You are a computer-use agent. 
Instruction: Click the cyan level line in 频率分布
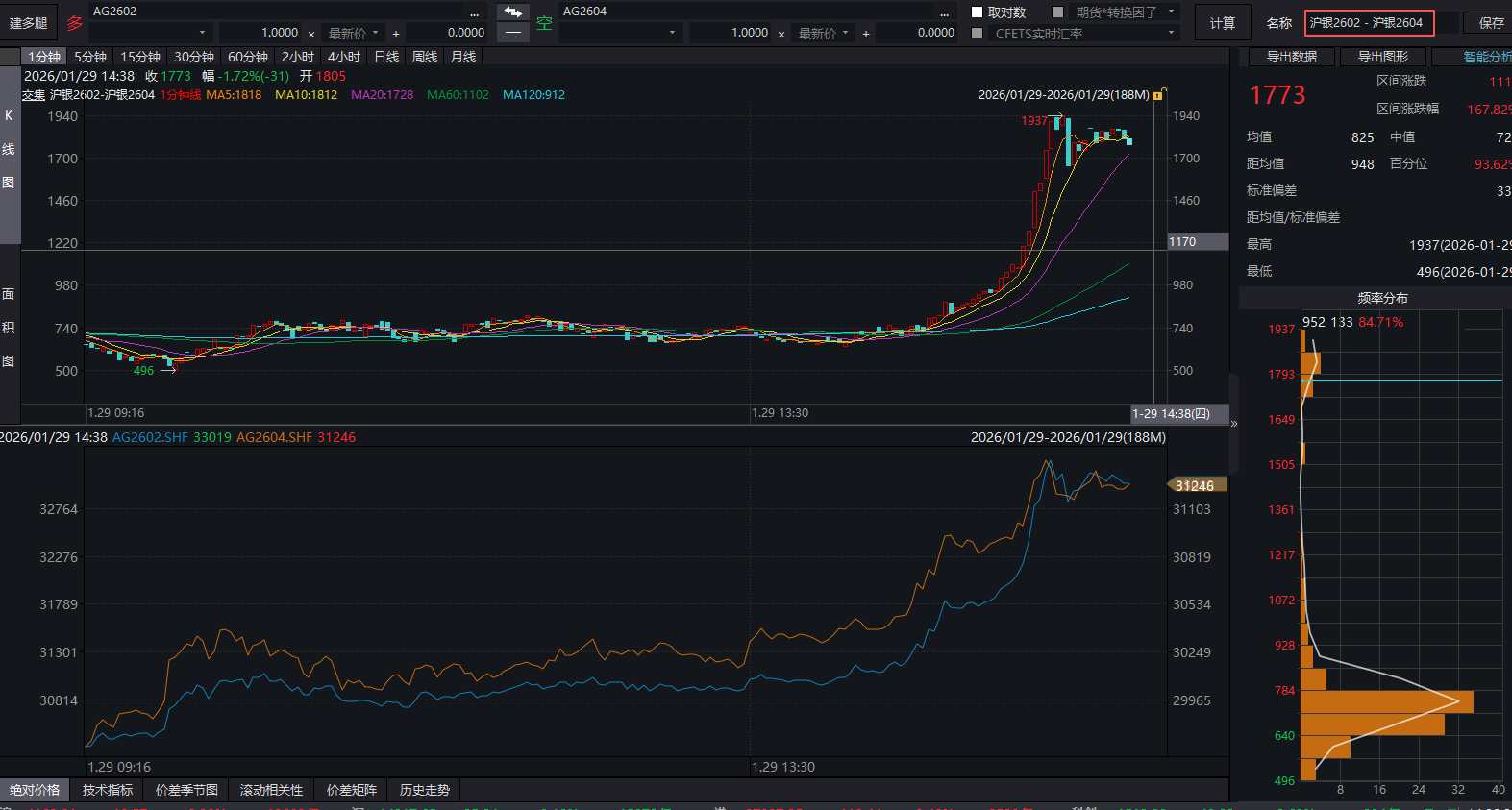[x=1403, y=380]
